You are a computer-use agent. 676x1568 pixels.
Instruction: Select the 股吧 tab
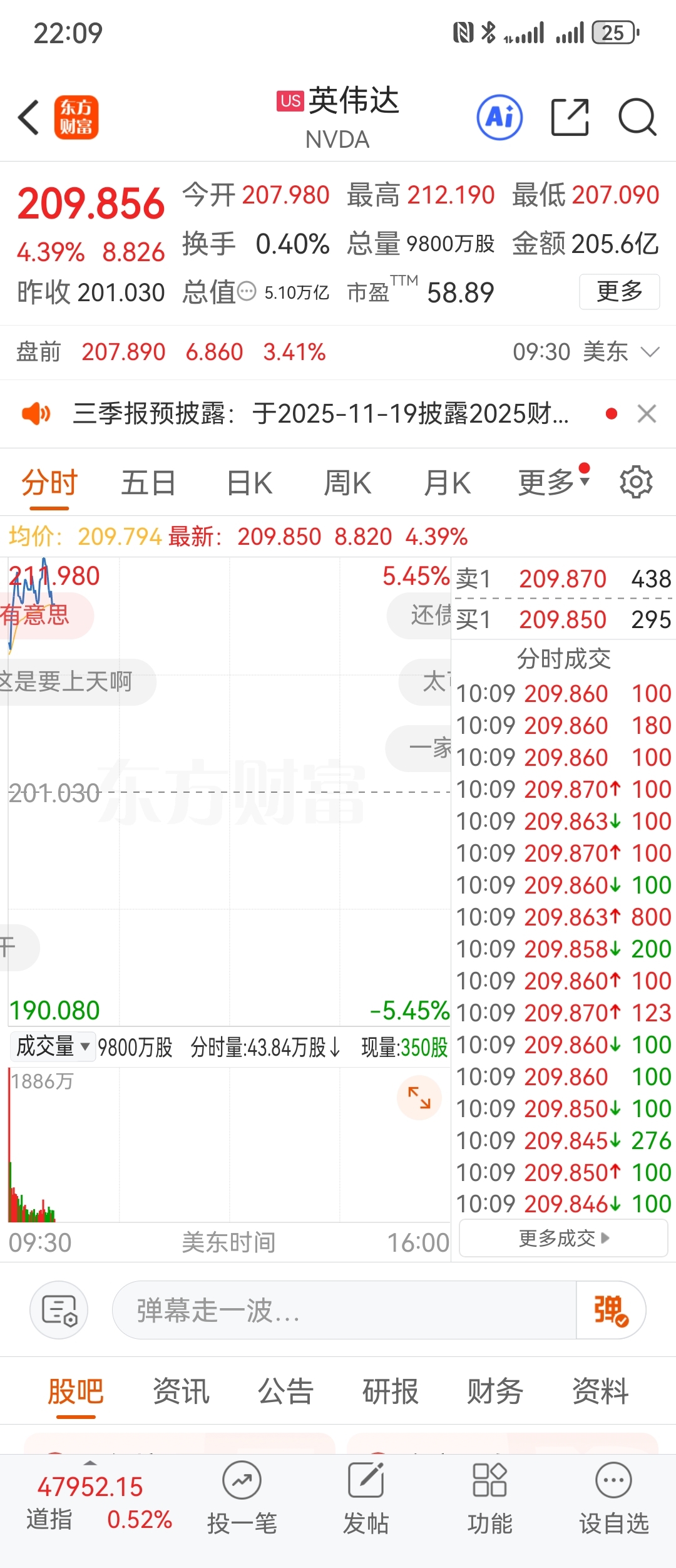[x=76, y=1391]
